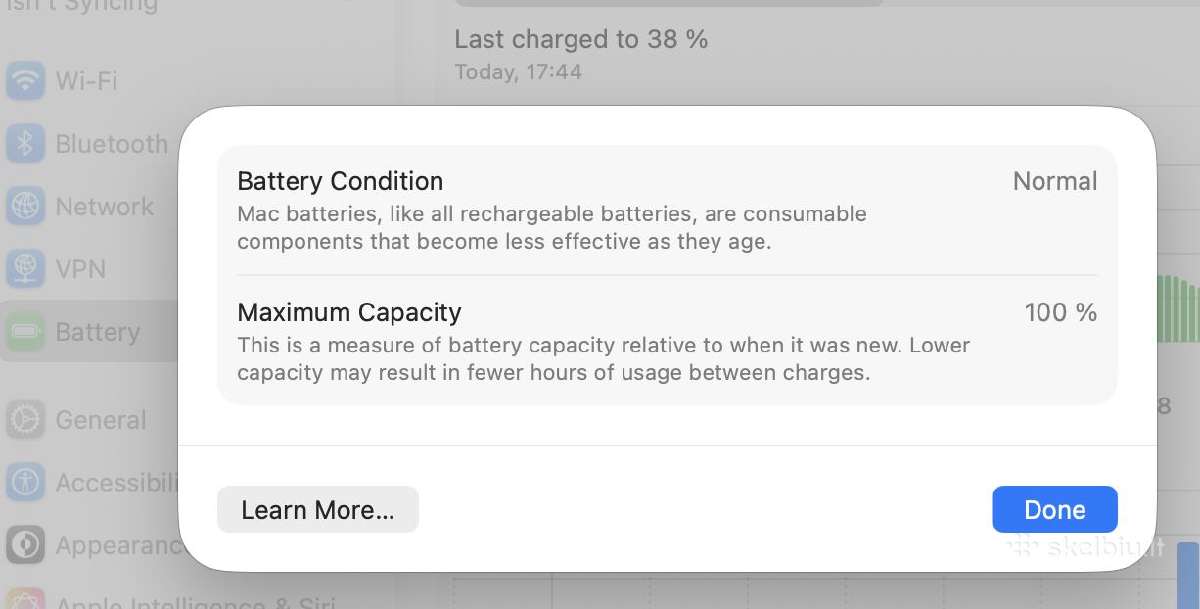The width and height of the screenshot is (1200, 609).
Task: Click the 100 % maximum capacity value
Action: pos(1061,312)
